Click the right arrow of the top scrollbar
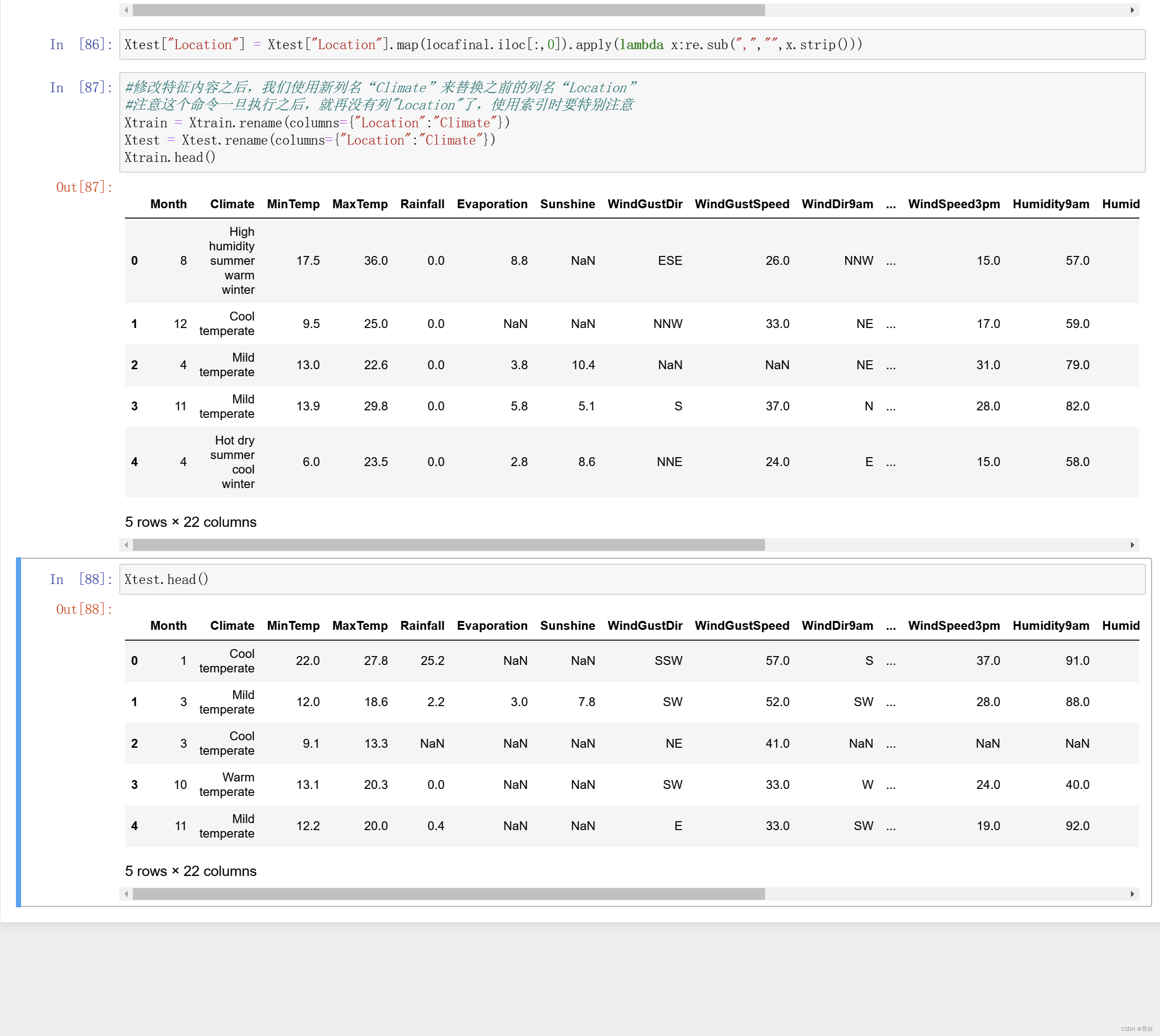 tap(1132, 10)
